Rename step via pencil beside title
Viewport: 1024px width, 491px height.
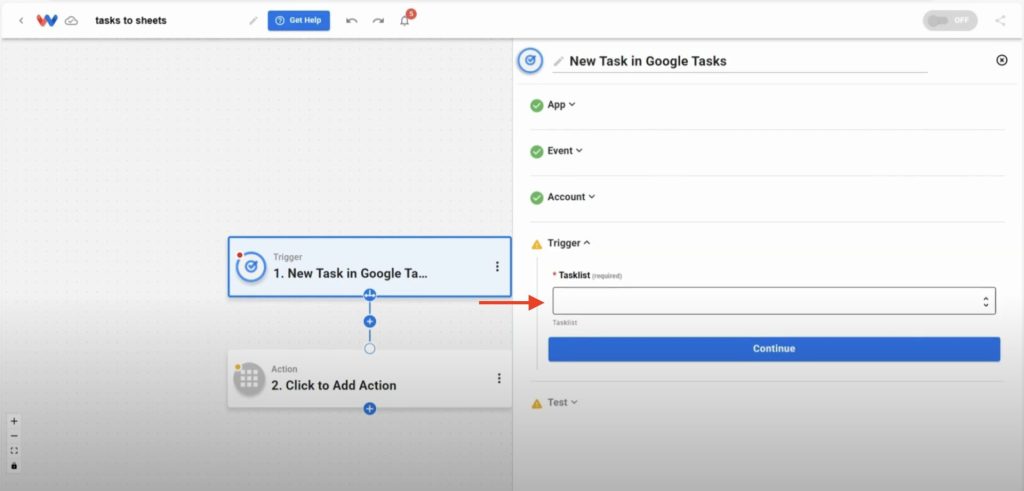point(558,61)
